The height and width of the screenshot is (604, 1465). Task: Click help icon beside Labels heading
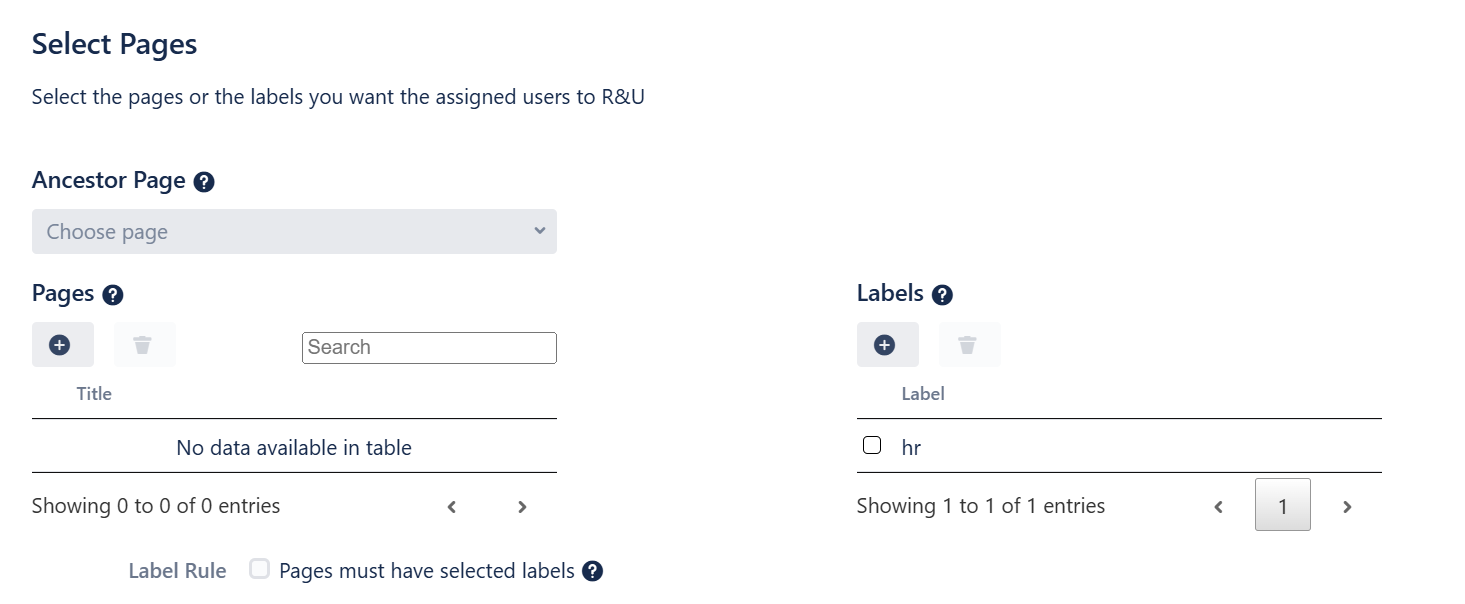pyautogui.click(x=942, y=295)
